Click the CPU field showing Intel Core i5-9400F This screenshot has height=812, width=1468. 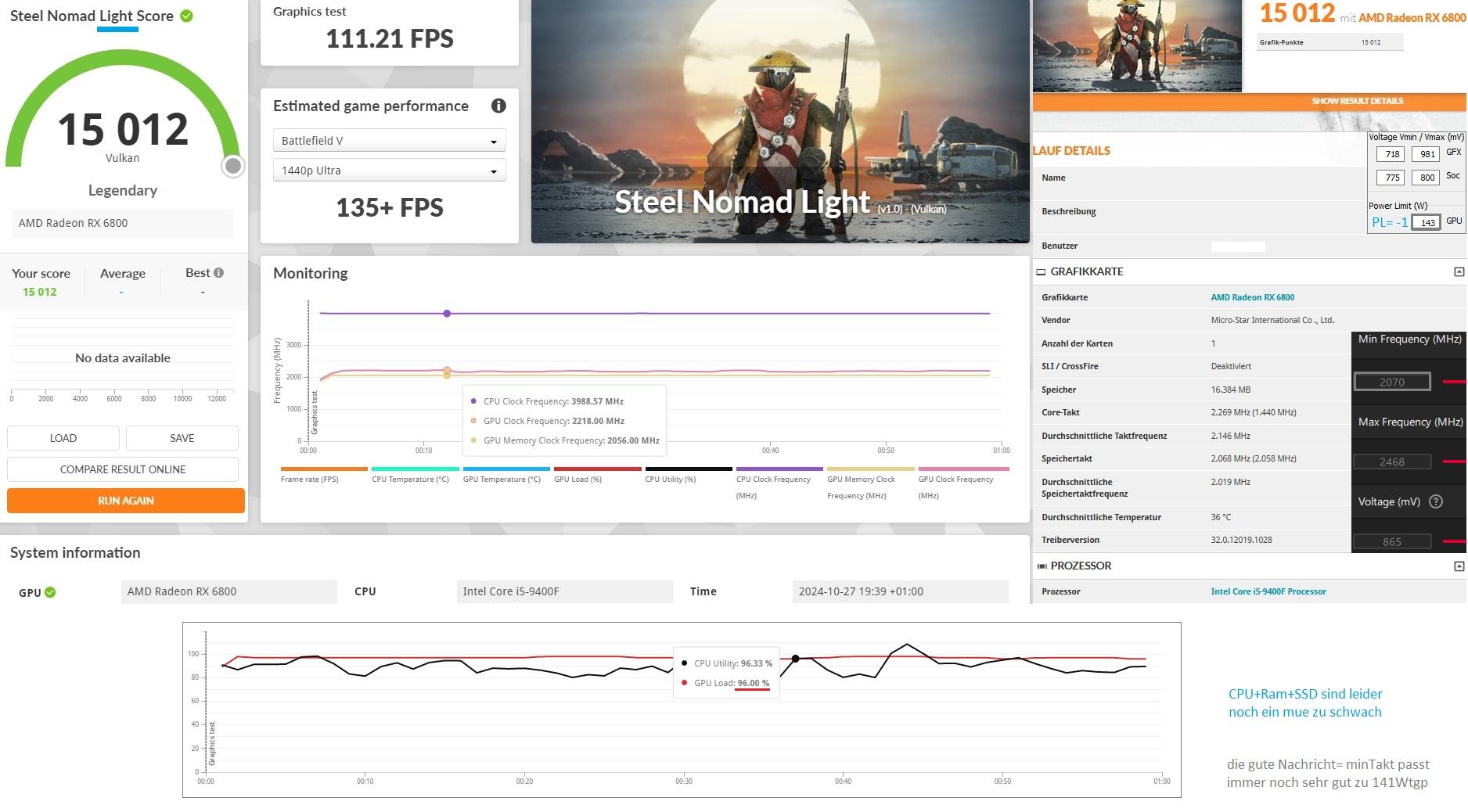point(564,591)
